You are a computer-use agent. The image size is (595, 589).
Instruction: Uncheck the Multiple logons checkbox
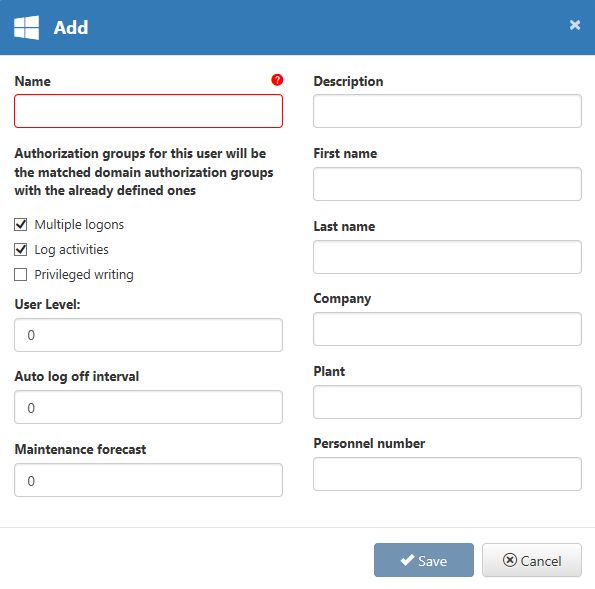pyautogui.click(x=20, y=224)
